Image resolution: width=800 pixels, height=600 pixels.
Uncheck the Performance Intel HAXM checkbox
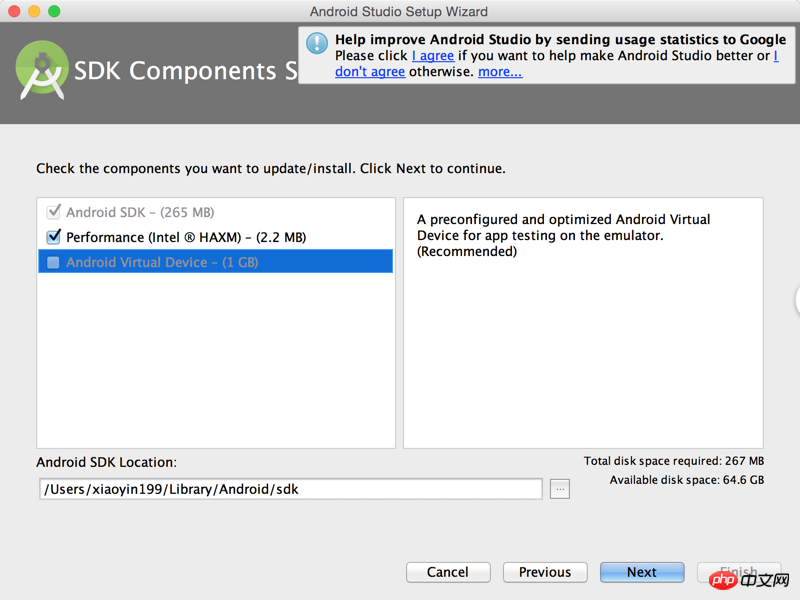53,237
